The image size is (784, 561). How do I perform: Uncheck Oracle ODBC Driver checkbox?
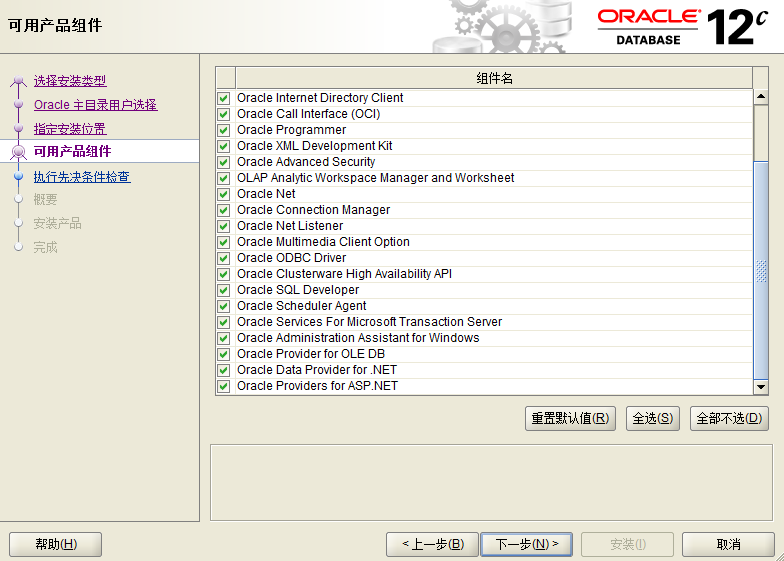(x=224, y=258)
